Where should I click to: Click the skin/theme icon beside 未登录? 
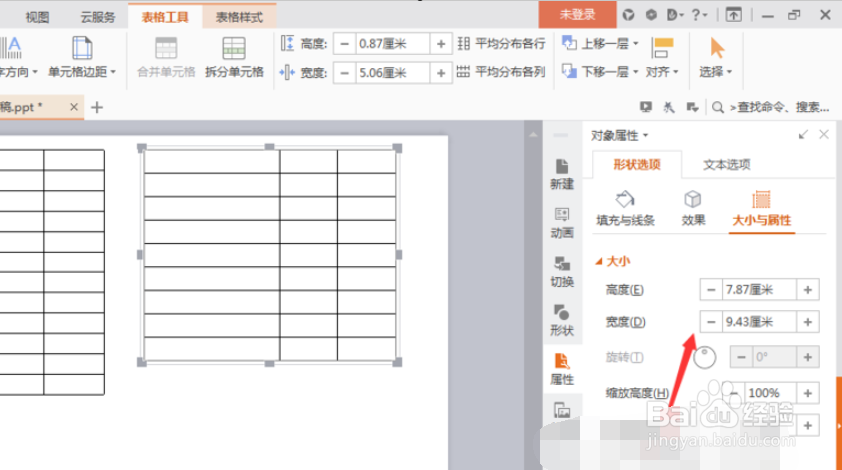point(628,15)
